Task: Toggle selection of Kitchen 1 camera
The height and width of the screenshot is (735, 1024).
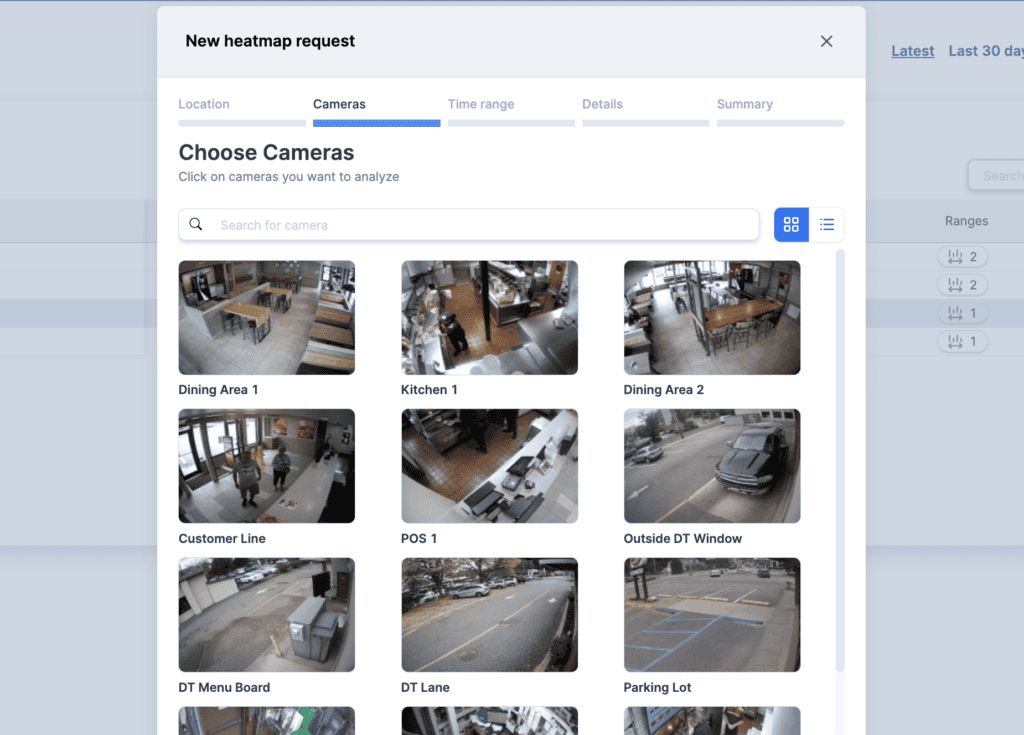Action: pos(489,317)
